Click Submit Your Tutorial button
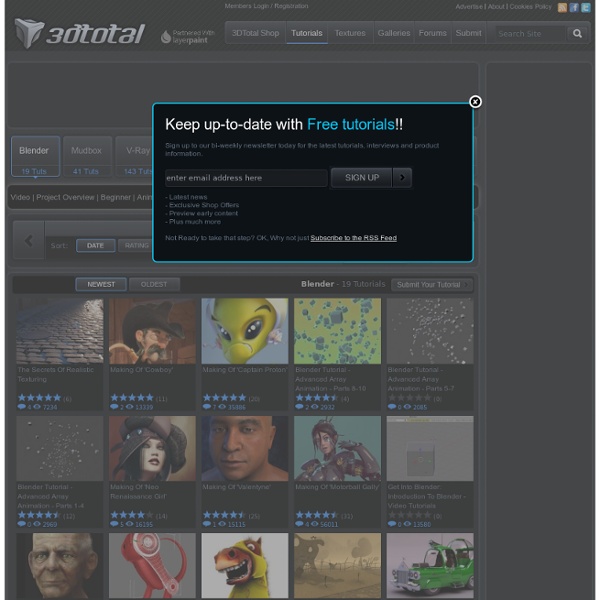This screenshot has width=600, height=600. click(432, 285)
